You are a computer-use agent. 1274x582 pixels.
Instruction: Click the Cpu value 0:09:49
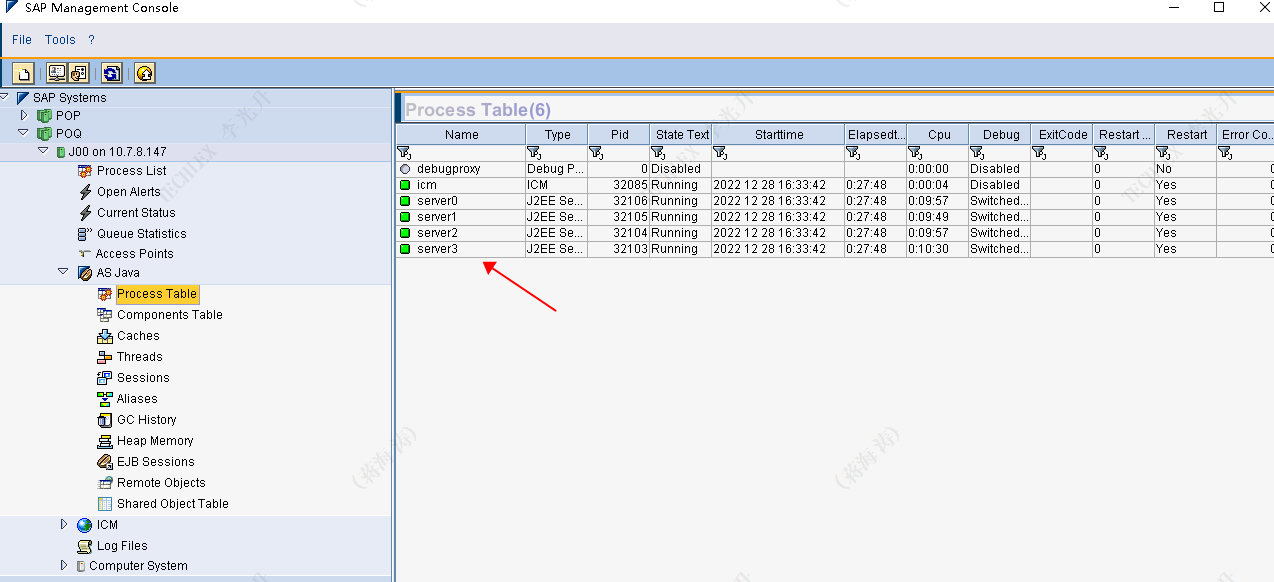tap(928, 217)
